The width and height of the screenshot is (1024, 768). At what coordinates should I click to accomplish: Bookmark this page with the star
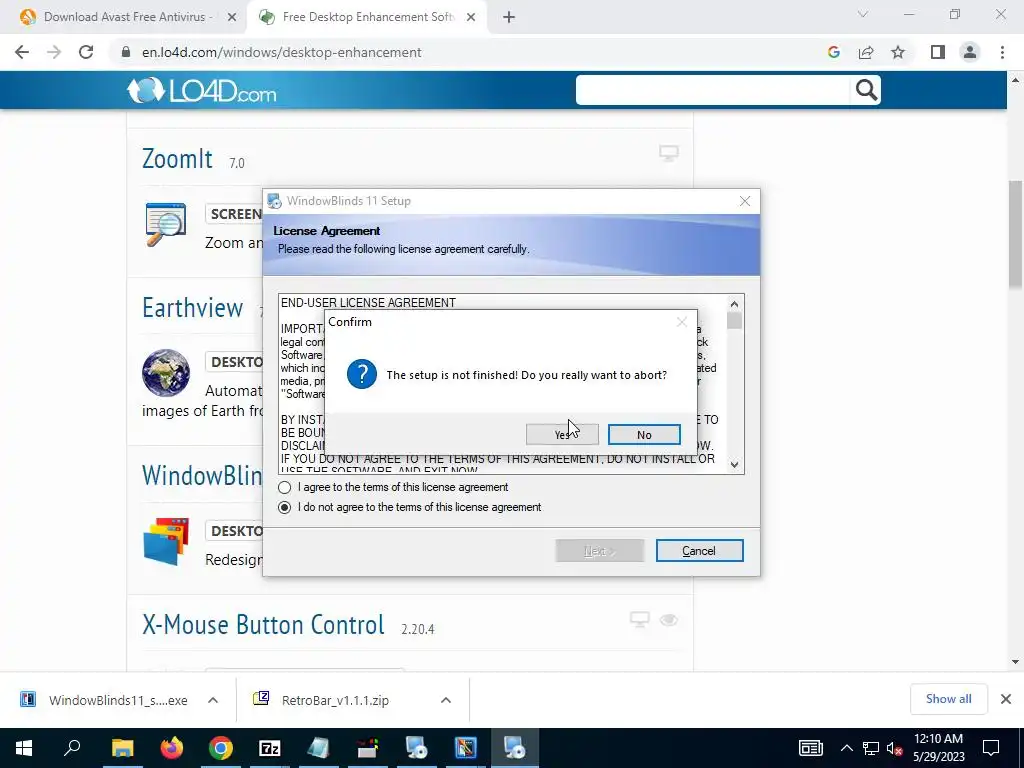point(898,52)
